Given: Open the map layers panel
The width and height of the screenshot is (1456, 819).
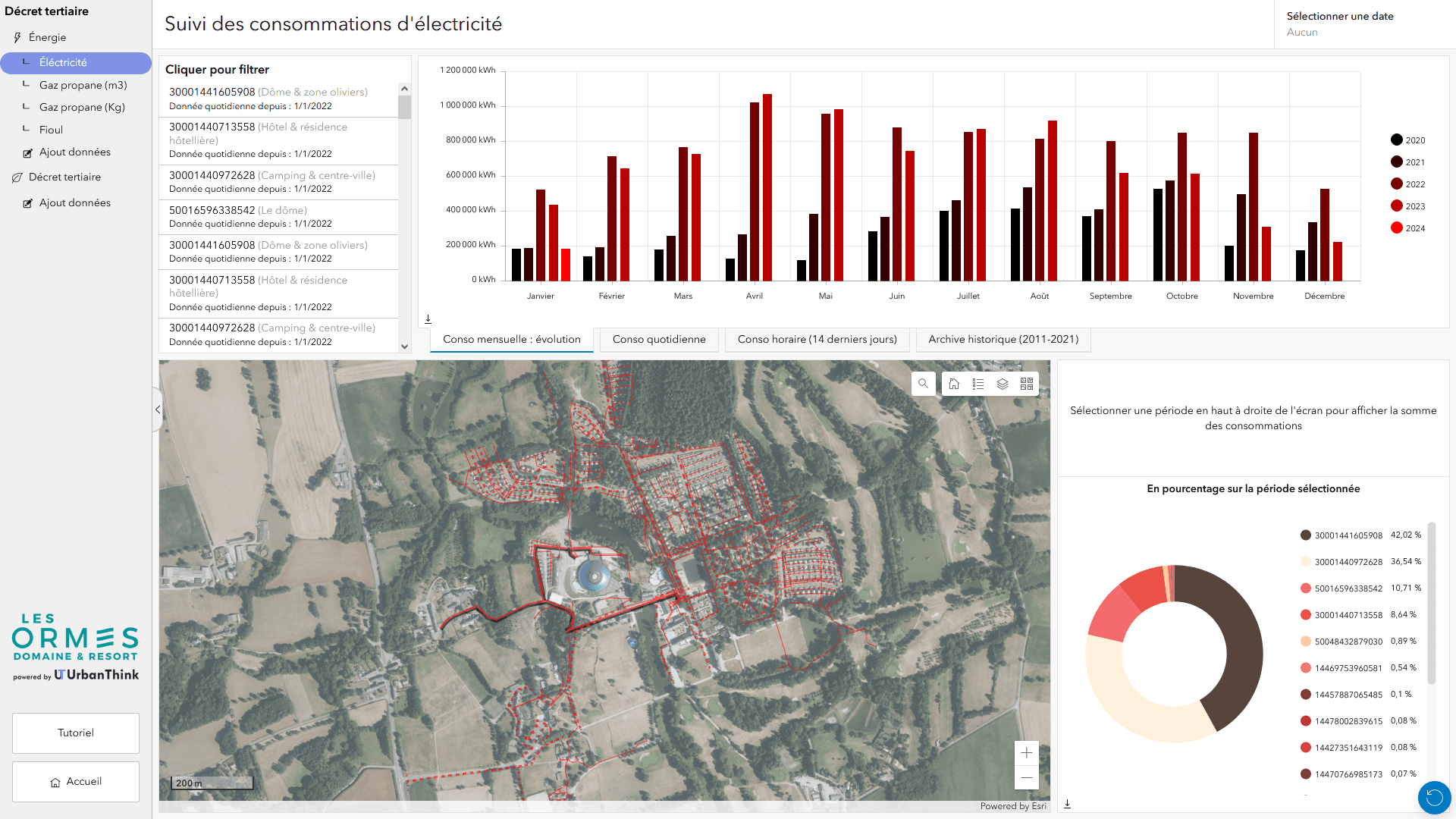Looking at the screenshot, I should point(1003,384).
